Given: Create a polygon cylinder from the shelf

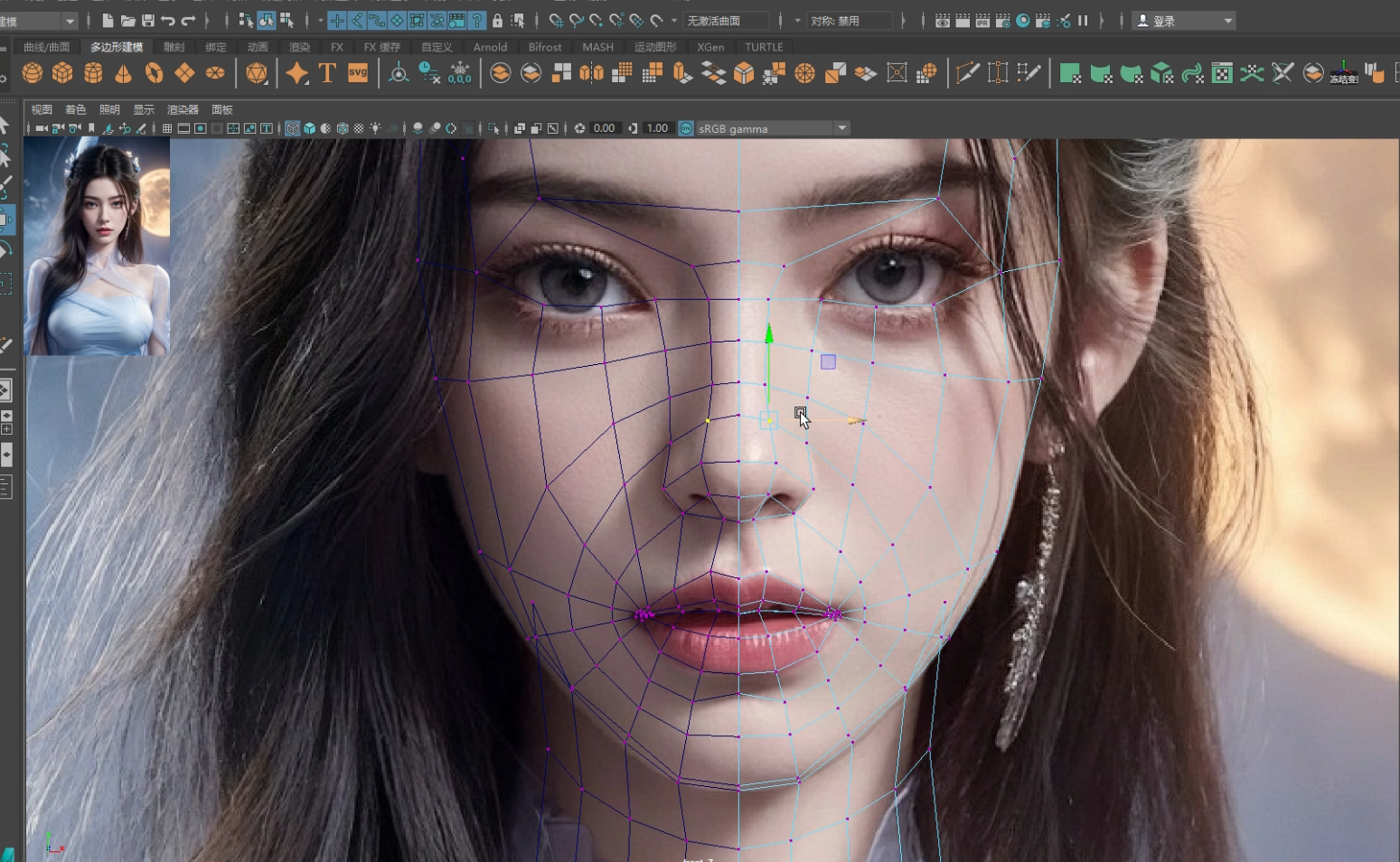Looking at the screenshot, I should pos(93,73).
